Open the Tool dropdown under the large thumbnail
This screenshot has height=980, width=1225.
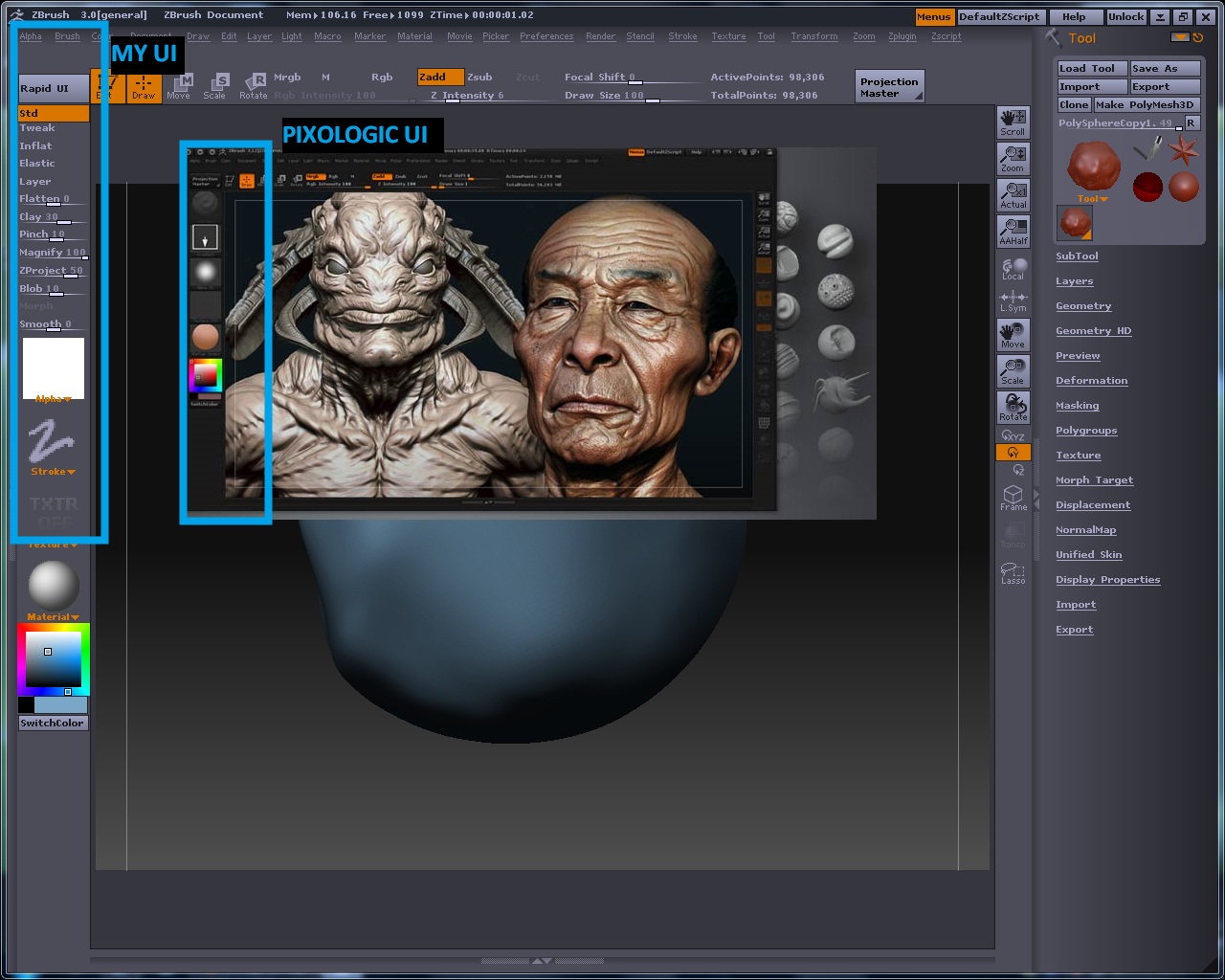[x=1092, y=199]
